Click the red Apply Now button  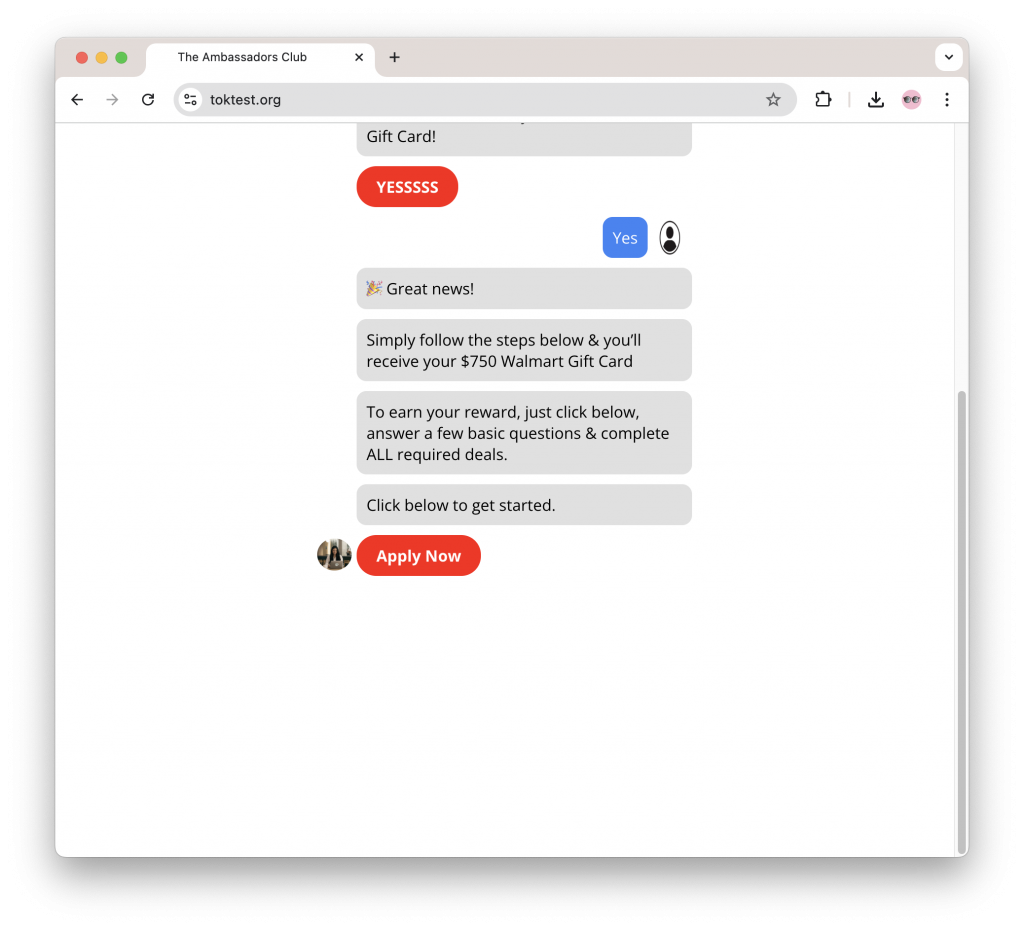419,556
